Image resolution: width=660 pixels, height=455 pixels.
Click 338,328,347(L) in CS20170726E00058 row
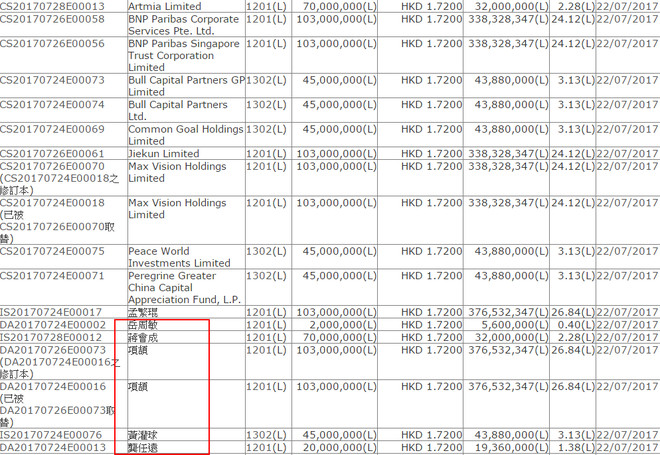(508, 19)
